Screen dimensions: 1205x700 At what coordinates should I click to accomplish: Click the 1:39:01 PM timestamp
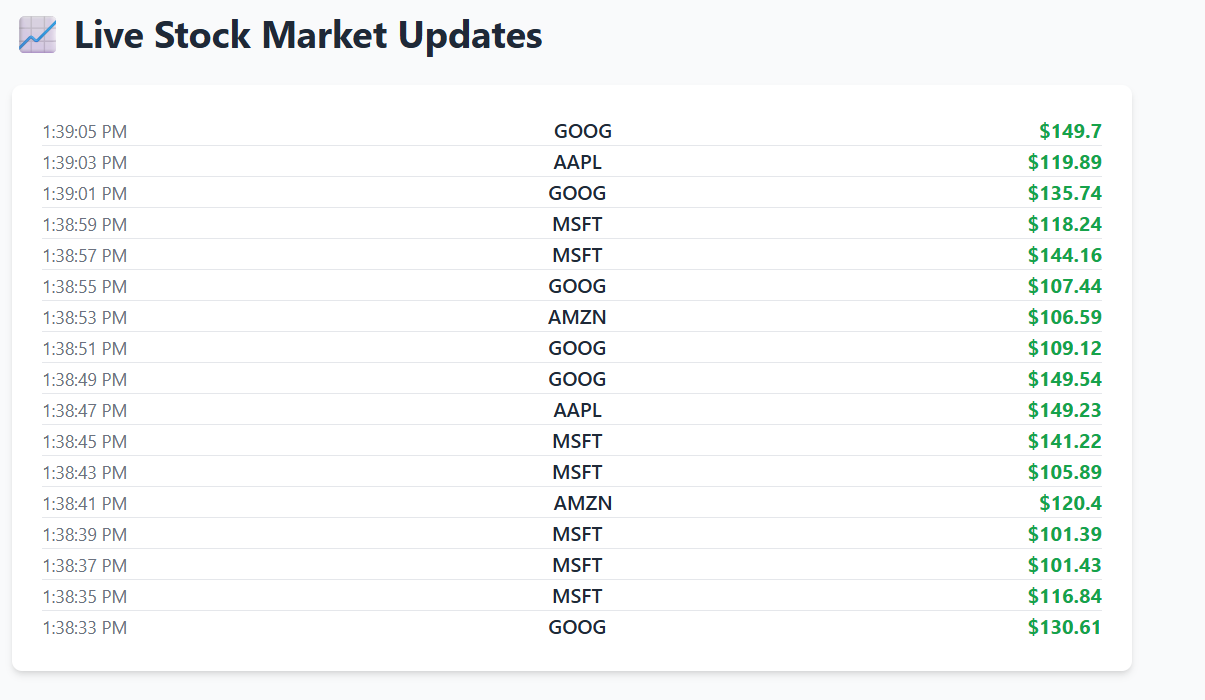click(85, 193)
